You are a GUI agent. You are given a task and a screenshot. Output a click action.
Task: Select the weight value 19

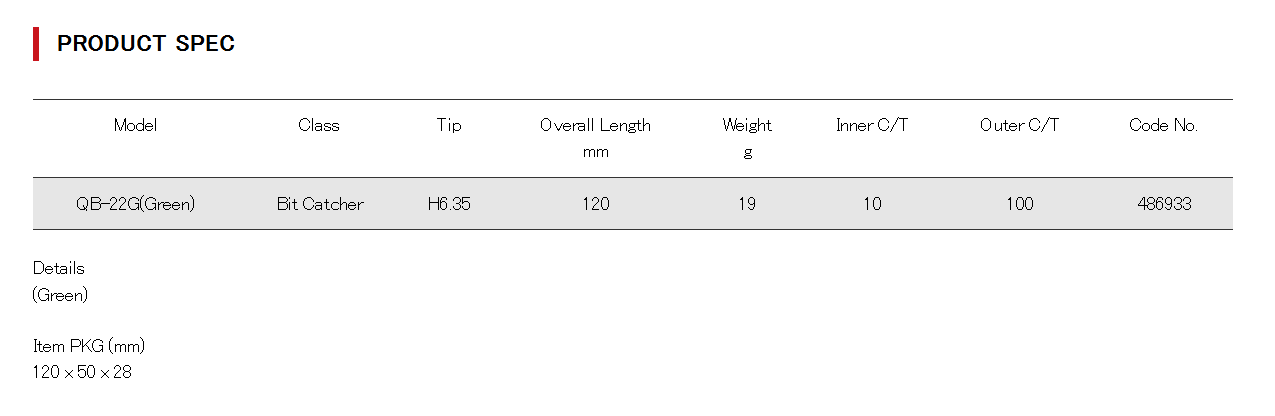click(x=747, y=204)
